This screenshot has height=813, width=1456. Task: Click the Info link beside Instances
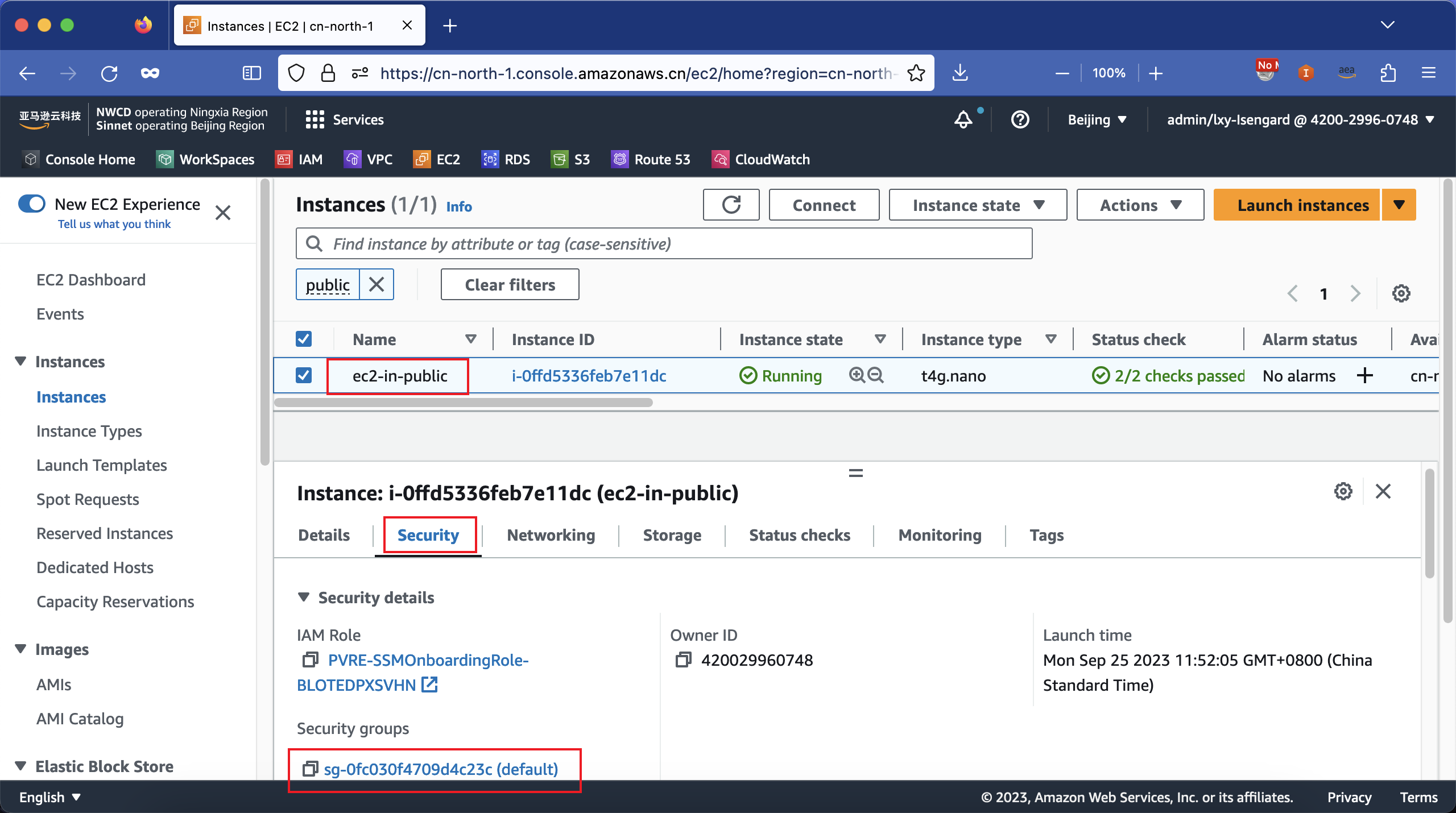tap(458, 206)
